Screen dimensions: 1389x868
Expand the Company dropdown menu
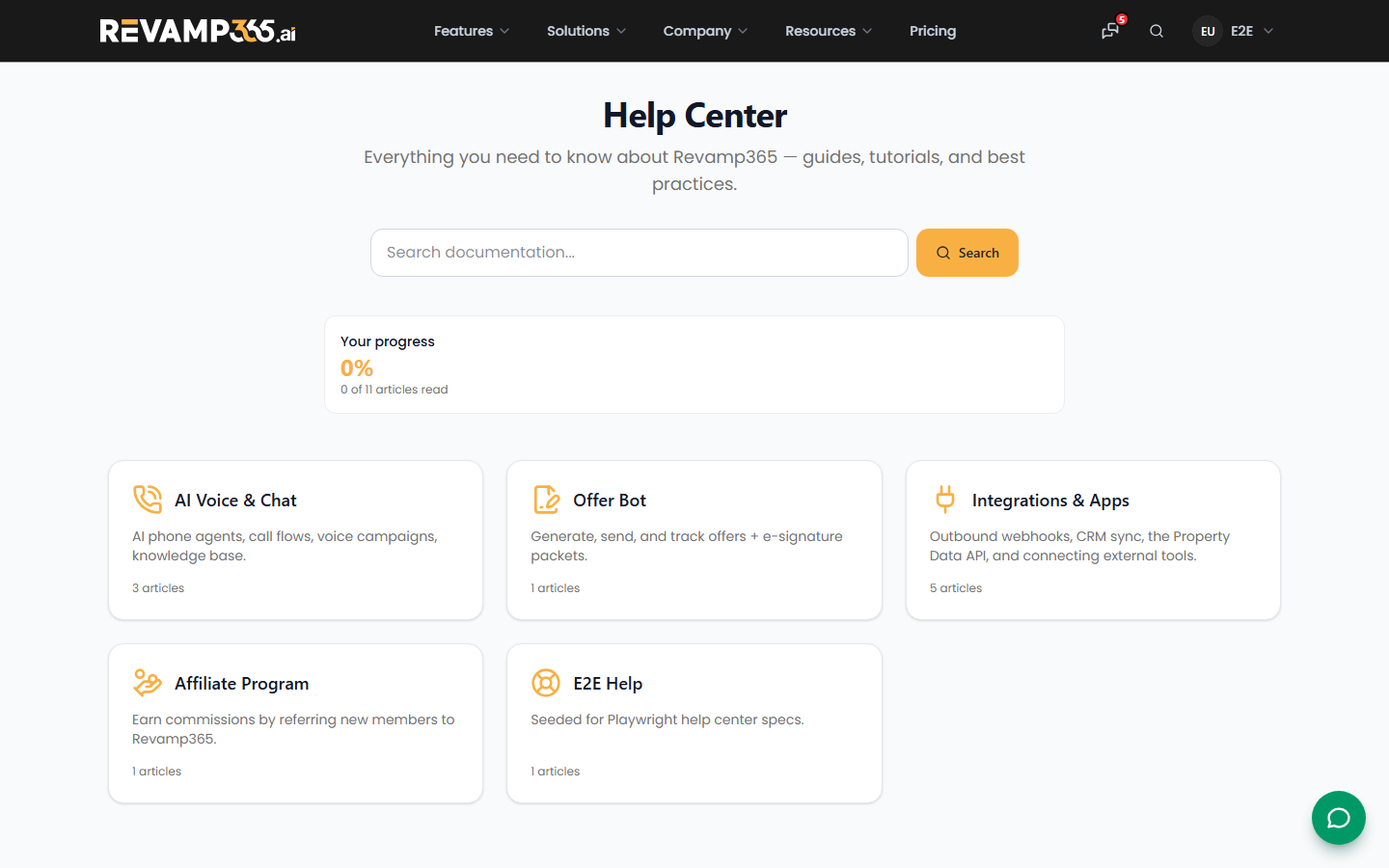(x=705, y=31)
